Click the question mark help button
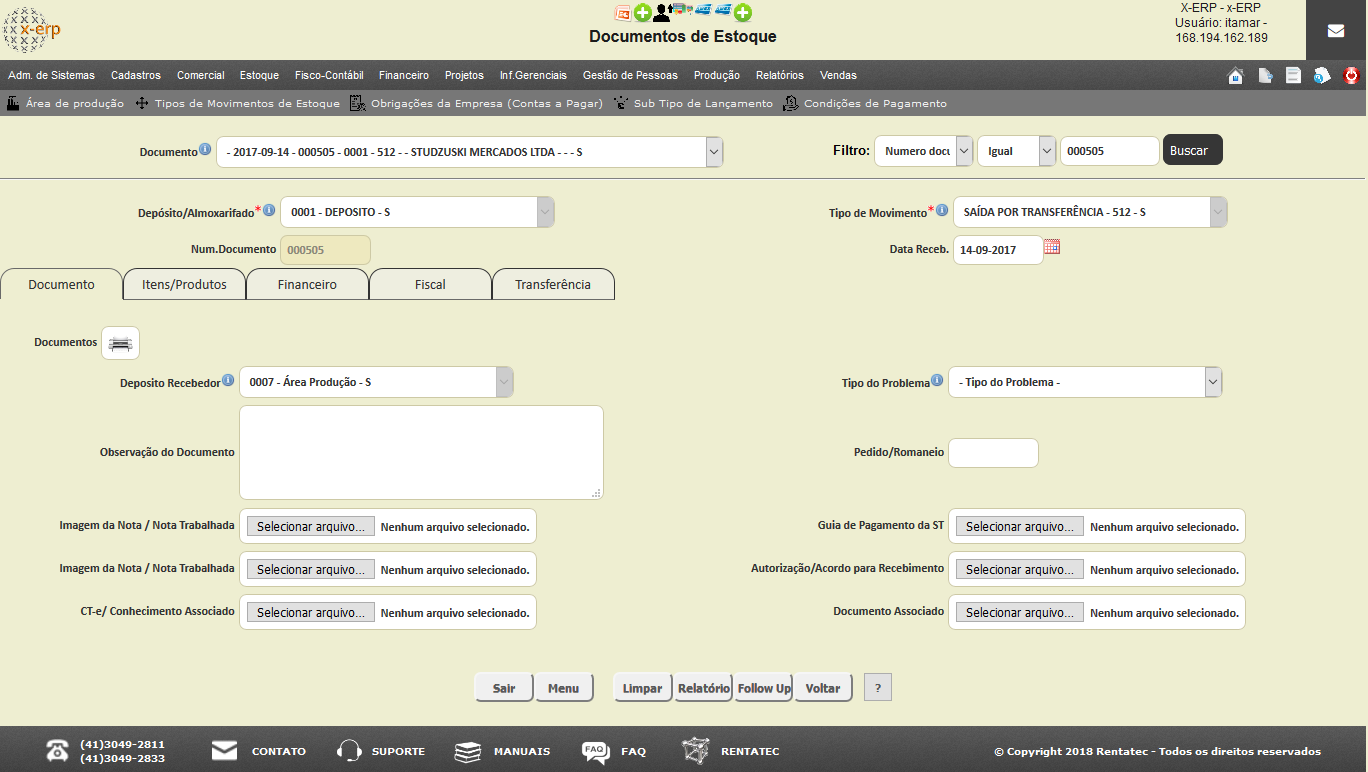Viewport: 1368px width, 772px height. [877, 688]
